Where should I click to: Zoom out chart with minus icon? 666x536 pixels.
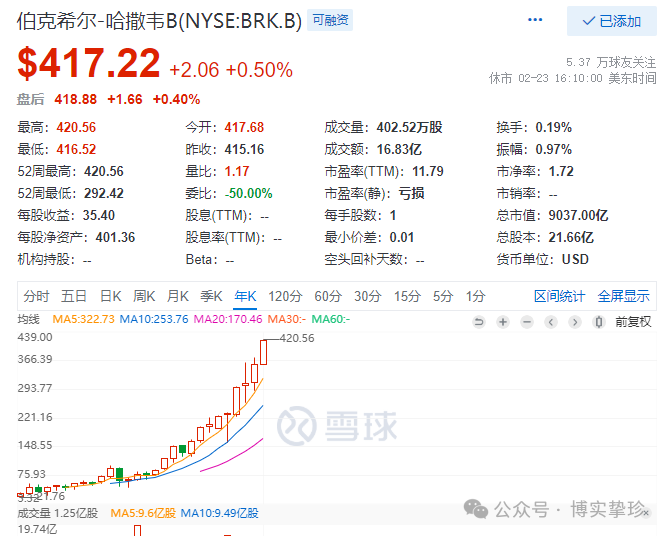tap(527, 322)
